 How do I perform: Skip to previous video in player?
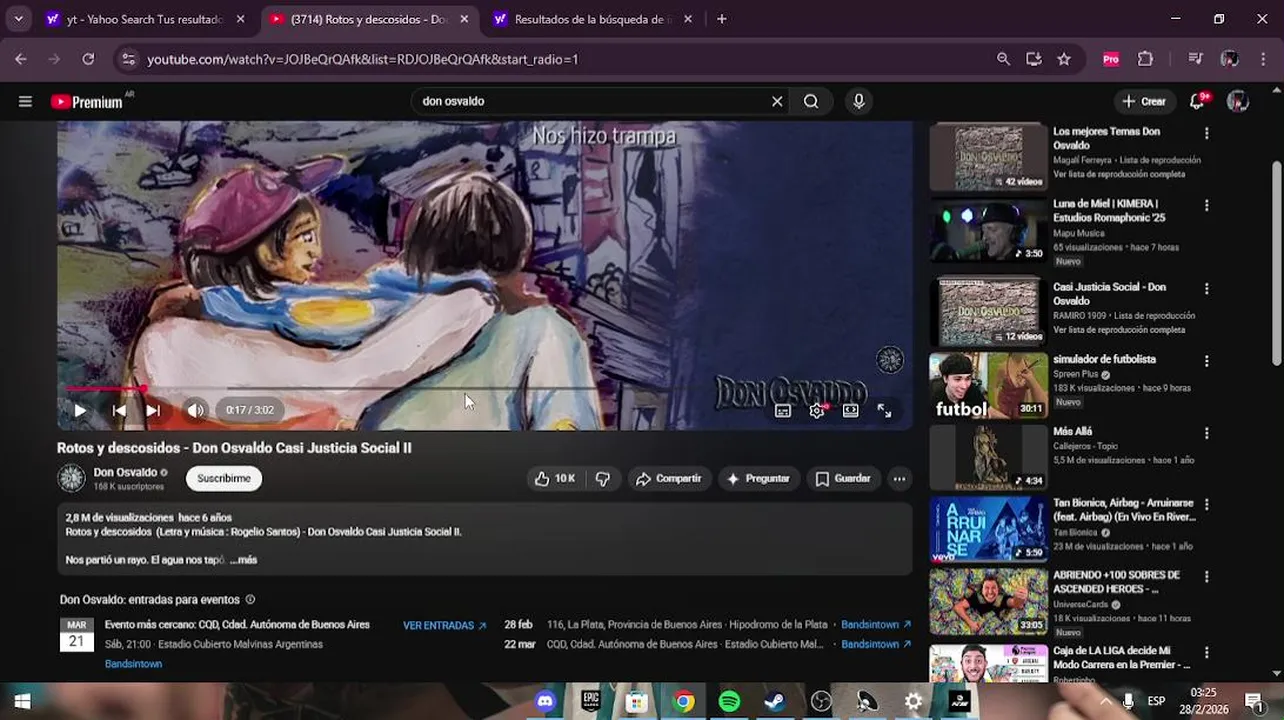119,410
